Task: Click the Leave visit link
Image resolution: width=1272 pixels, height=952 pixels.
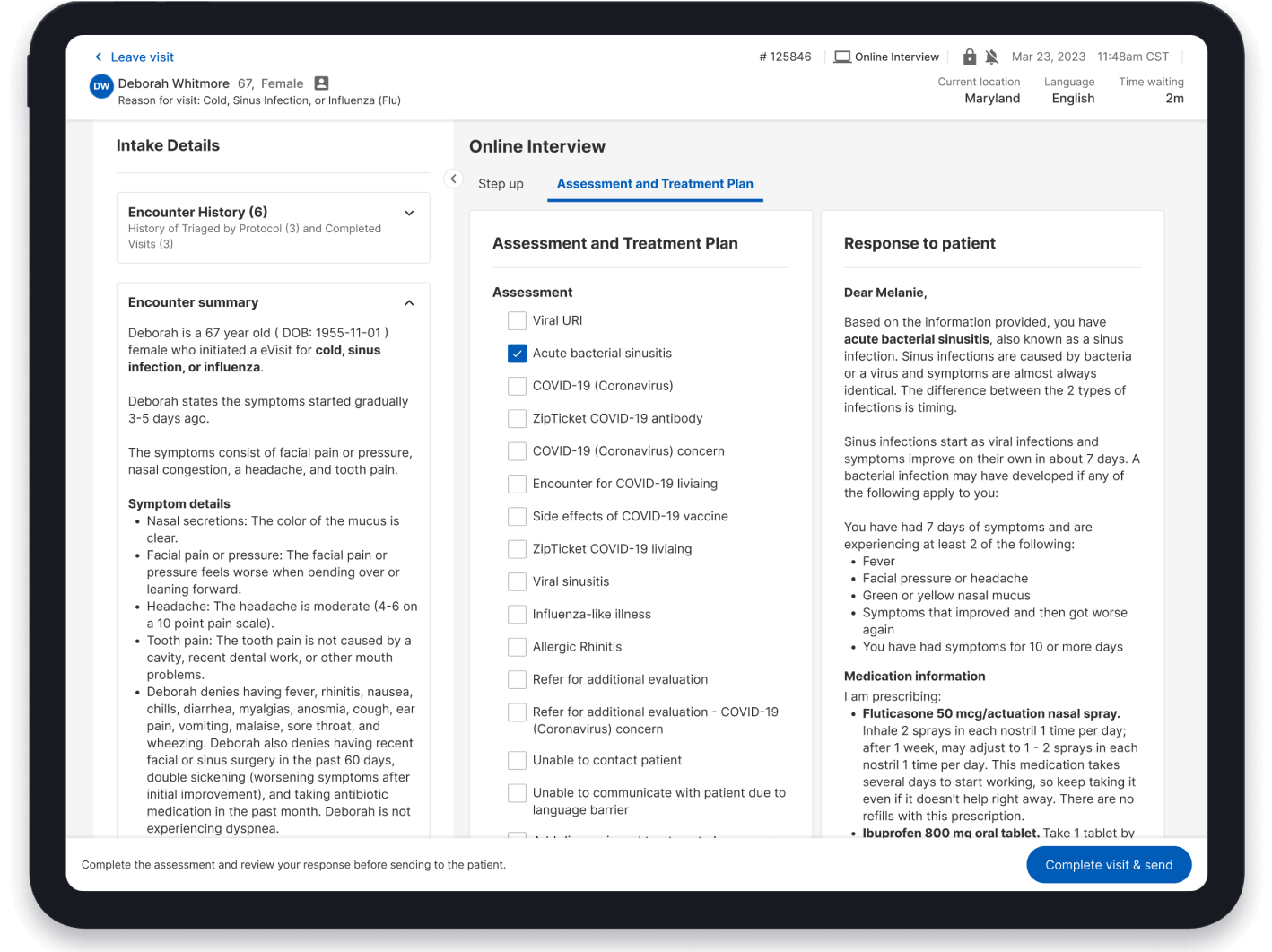Action: click(141, 57)
